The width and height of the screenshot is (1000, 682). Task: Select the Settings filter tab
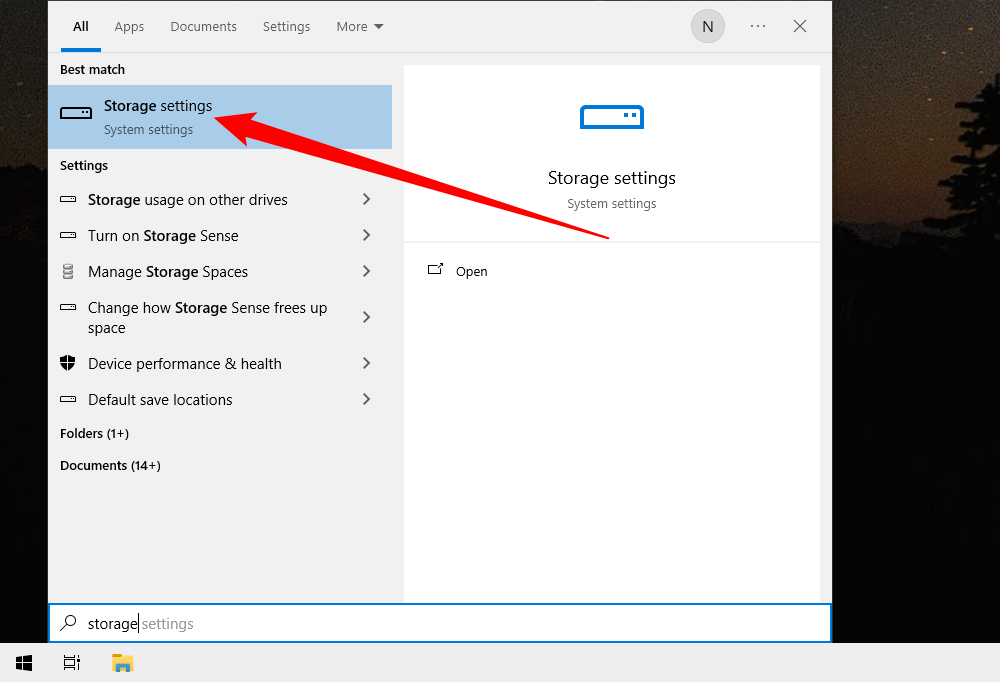(286, 27)
